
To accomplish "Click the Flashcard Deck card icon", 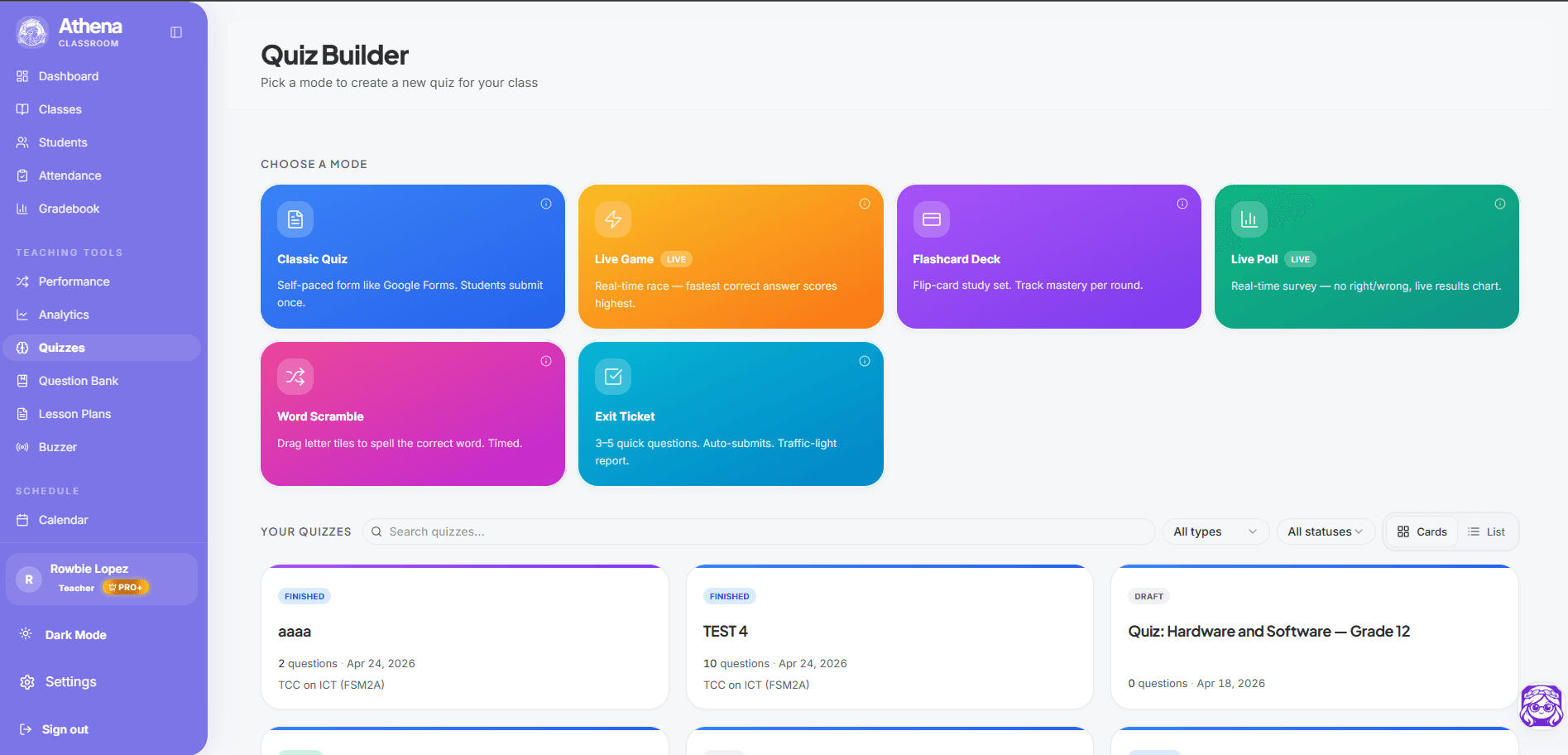I will pyautogui.click(x=932, y=219).
